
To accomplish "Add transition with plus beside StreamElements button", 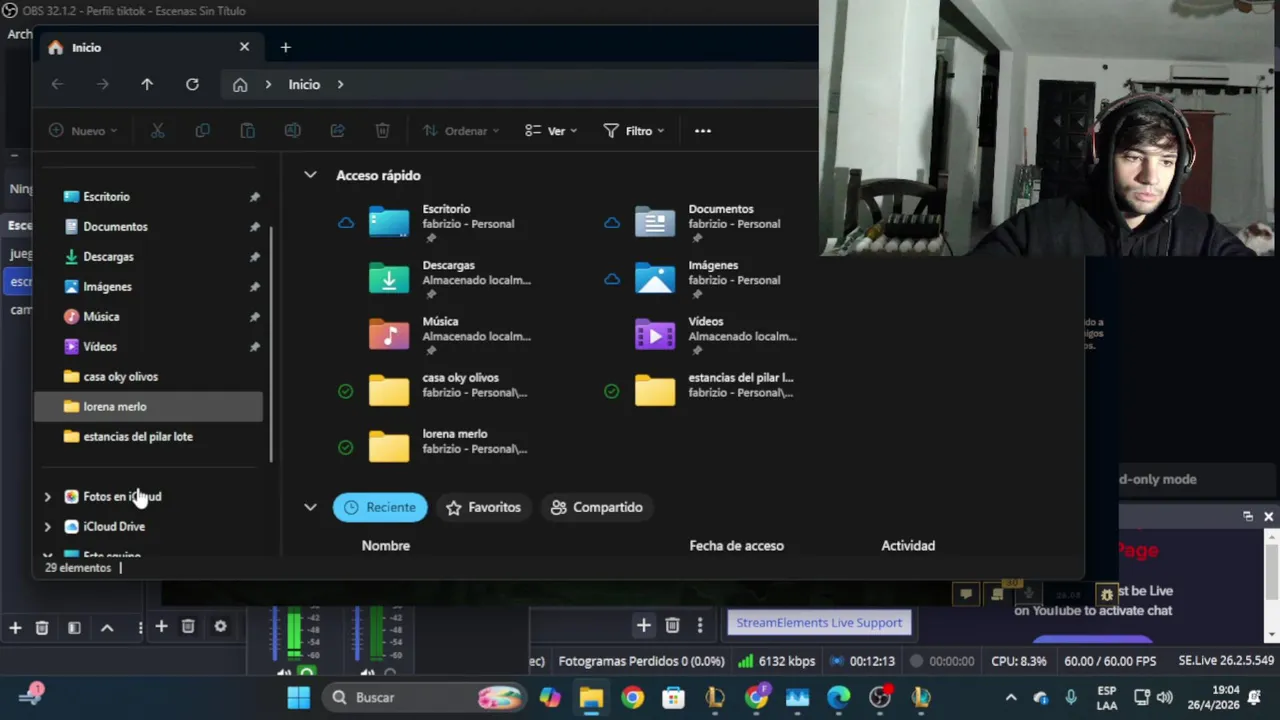I will [644, 625].
